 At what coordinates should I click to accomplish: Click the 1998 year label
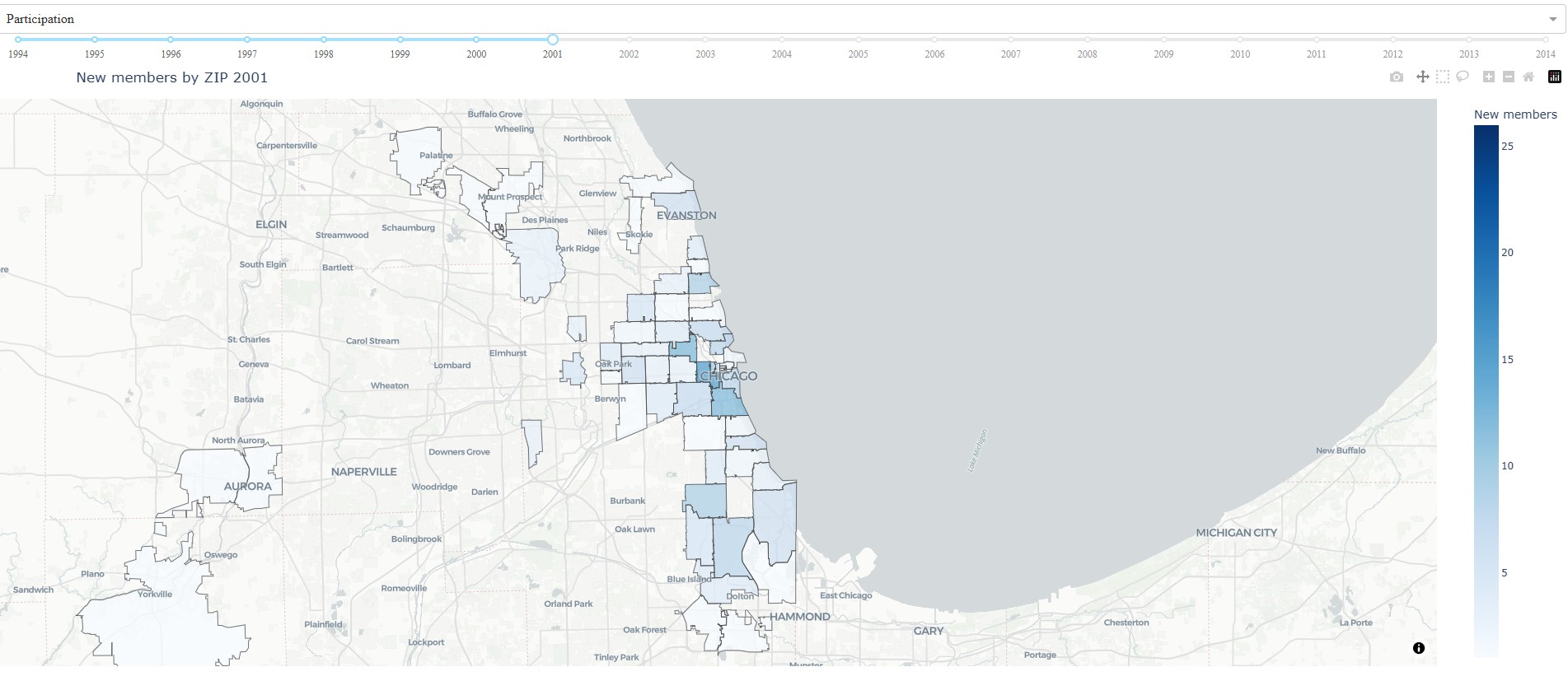(324, 54)
